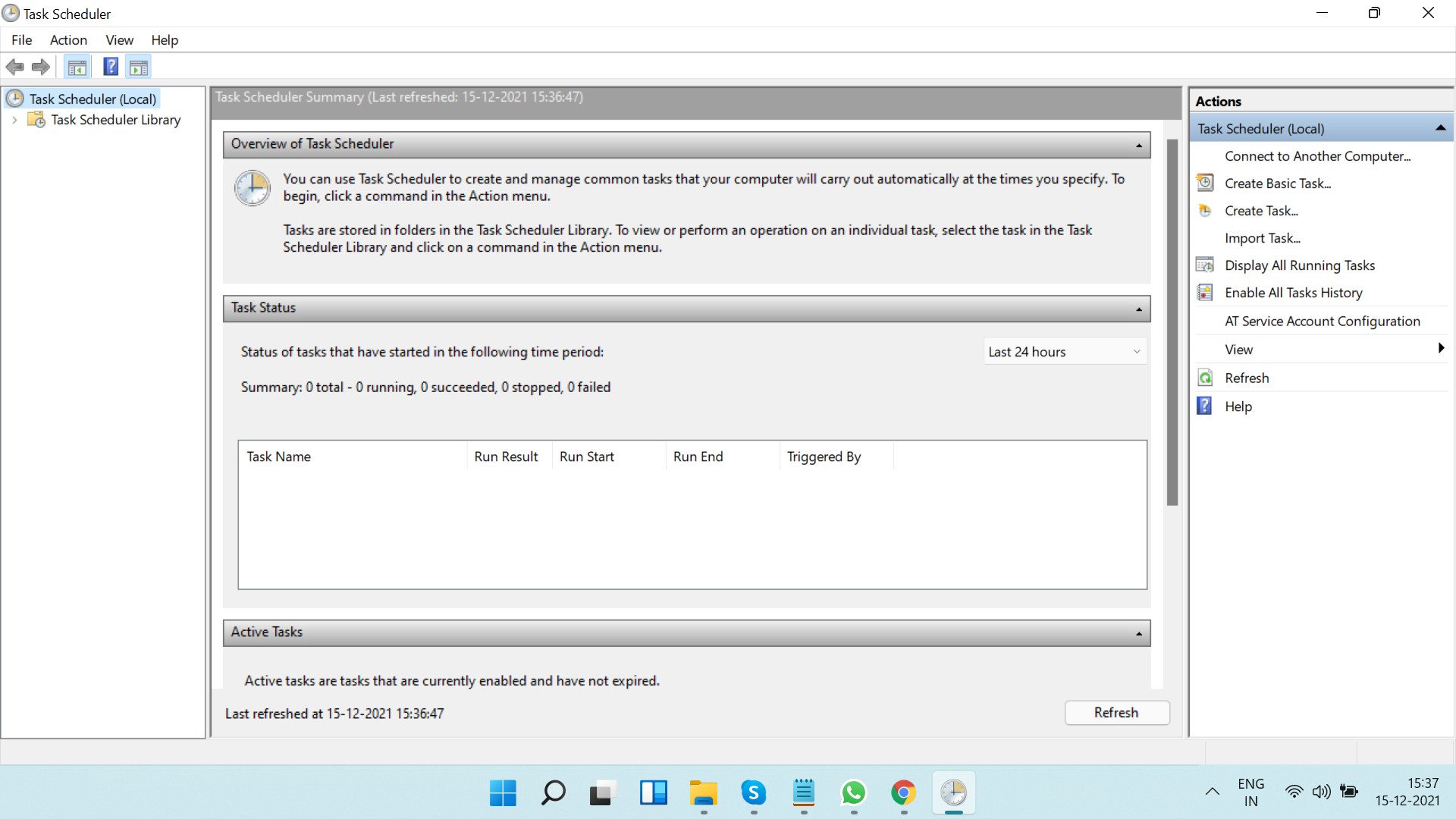Image resolution: width=1456 pixels, height=819 pixels.
Task: Click the Enable All Tasks History icon
Action: click(1205, 292)
